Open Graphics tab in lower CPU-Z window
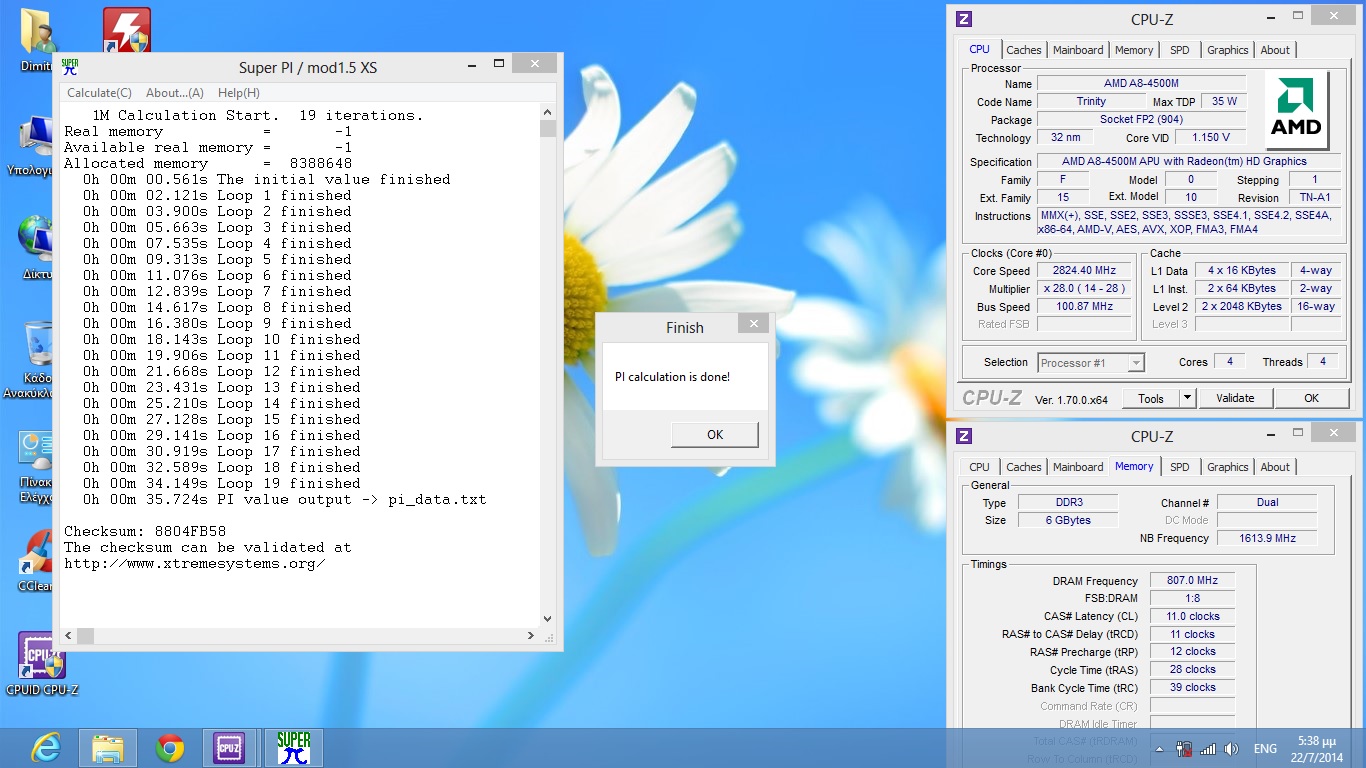1366x768 pixels. tap(1228, 467)
